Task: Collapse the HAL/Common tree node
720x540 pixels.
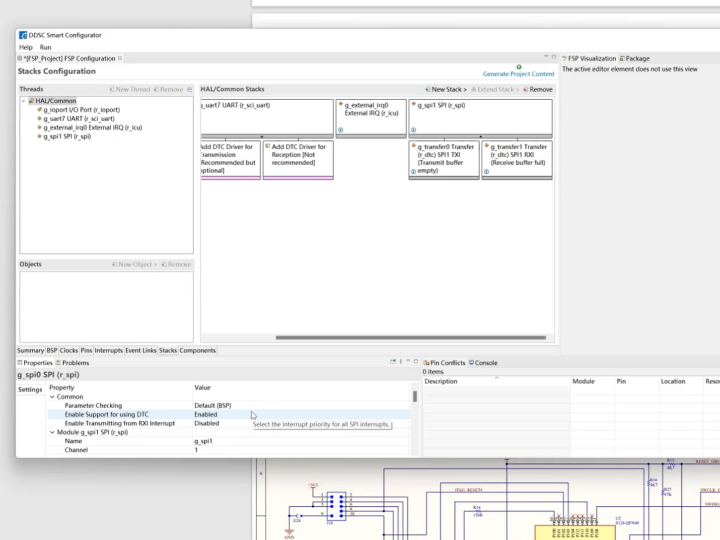Action: point(24,101)
